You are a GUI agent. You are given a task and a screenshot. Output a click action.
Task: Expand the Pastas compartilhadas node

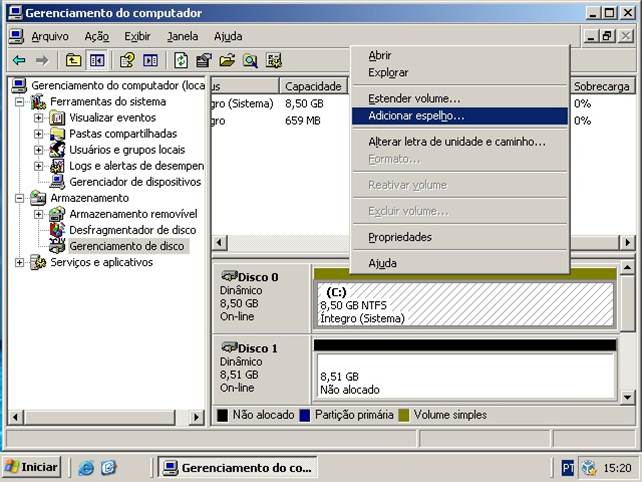pyautogui.click(x=38, y=134)
